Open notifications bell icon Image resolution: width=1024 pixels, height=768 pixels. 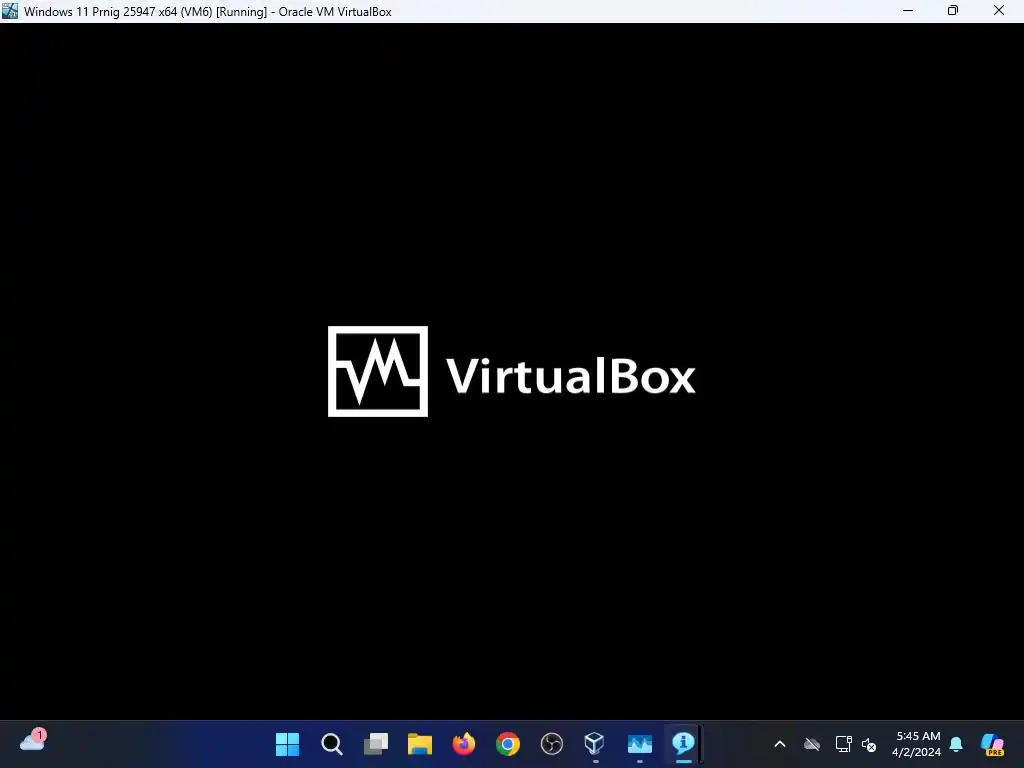click(956, 744)
